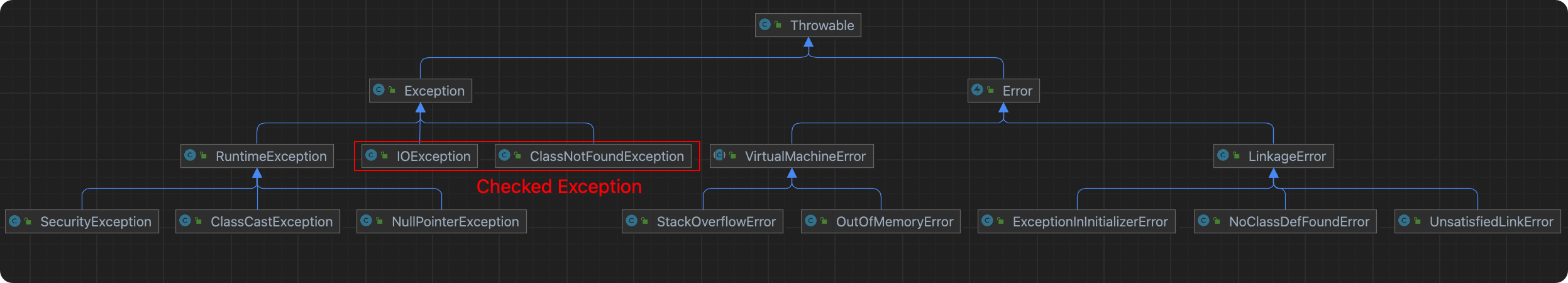
Task: Click the class icon on the RuntimeException node
Action: point(190,155)
